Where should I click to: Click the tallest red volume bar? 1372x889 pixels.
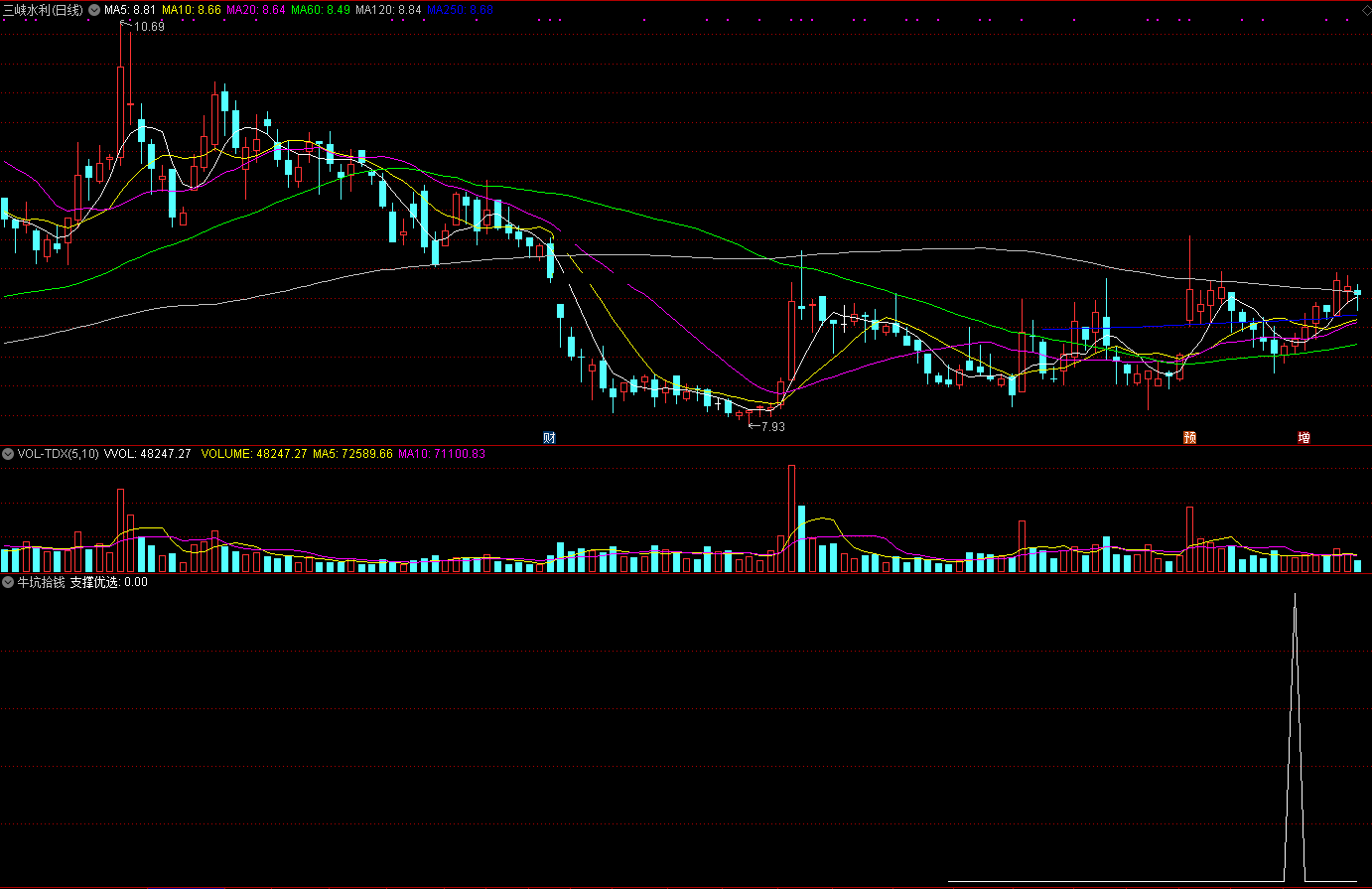(x=792, y=519)
